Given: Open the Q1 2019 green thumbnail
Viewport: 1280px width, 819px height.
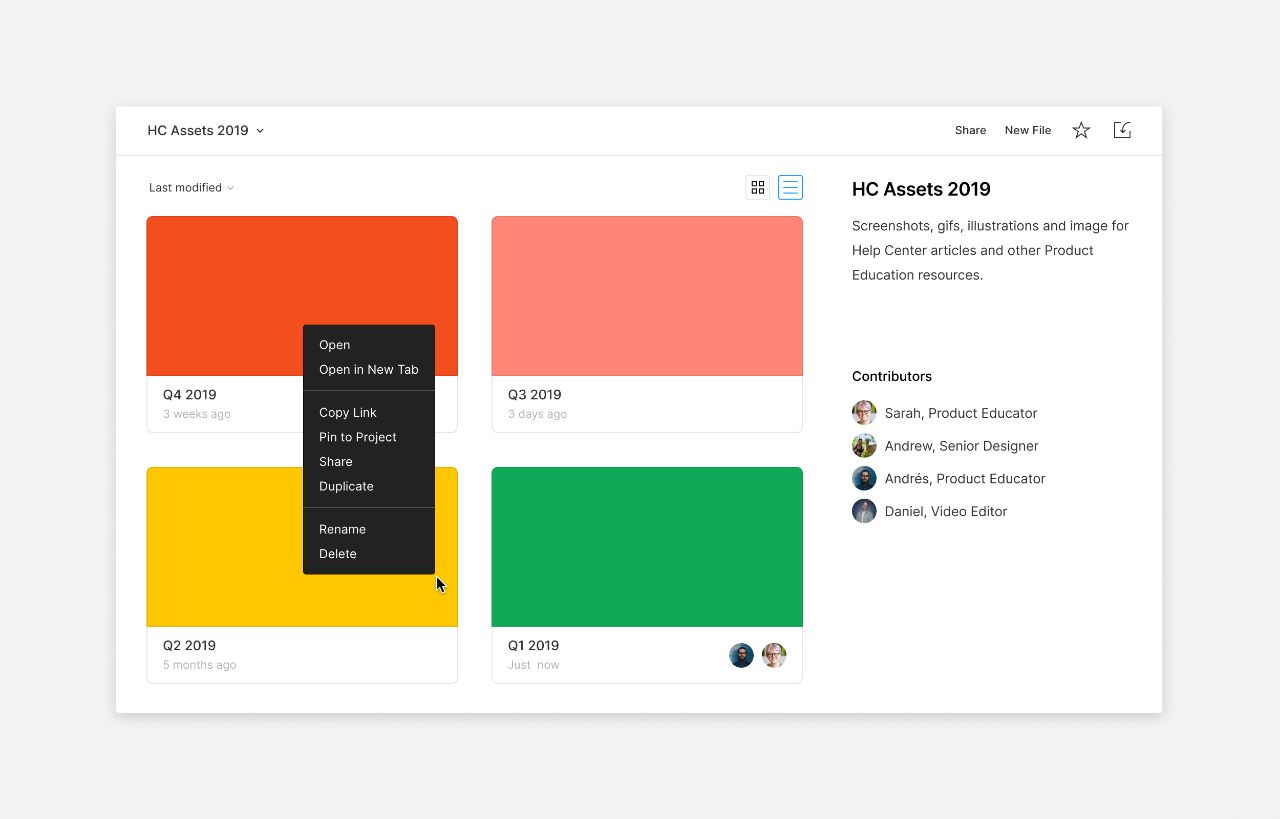Looking at the screenshot, I should (x=647, y=547).
